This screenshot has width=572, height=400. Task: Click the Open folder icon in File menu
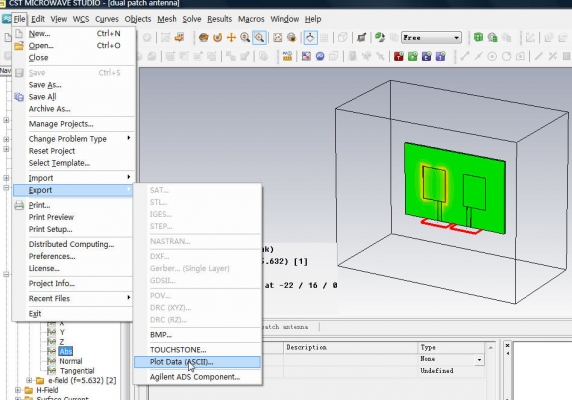point(19,46)
